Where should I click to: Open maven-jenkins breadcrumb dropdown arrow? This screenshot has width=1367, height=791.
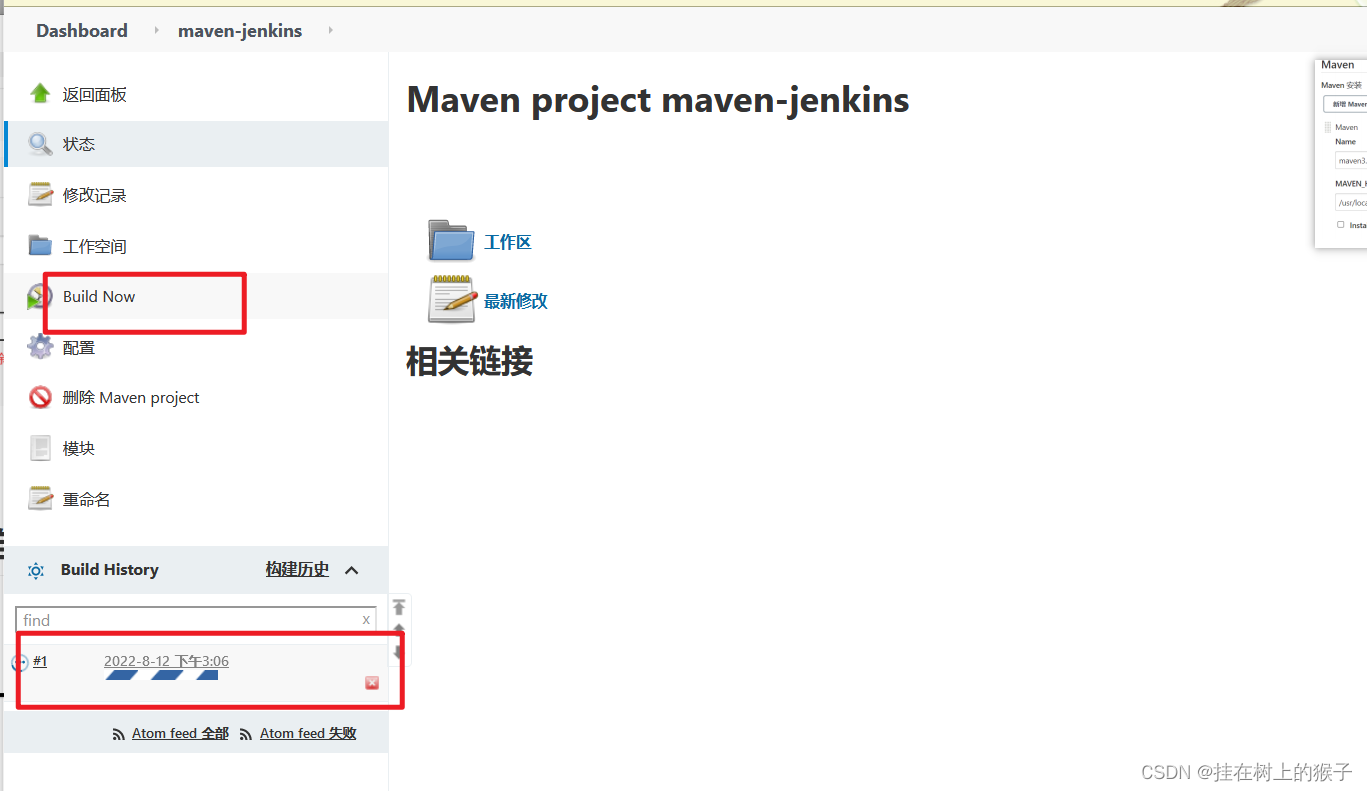[329, 31]
